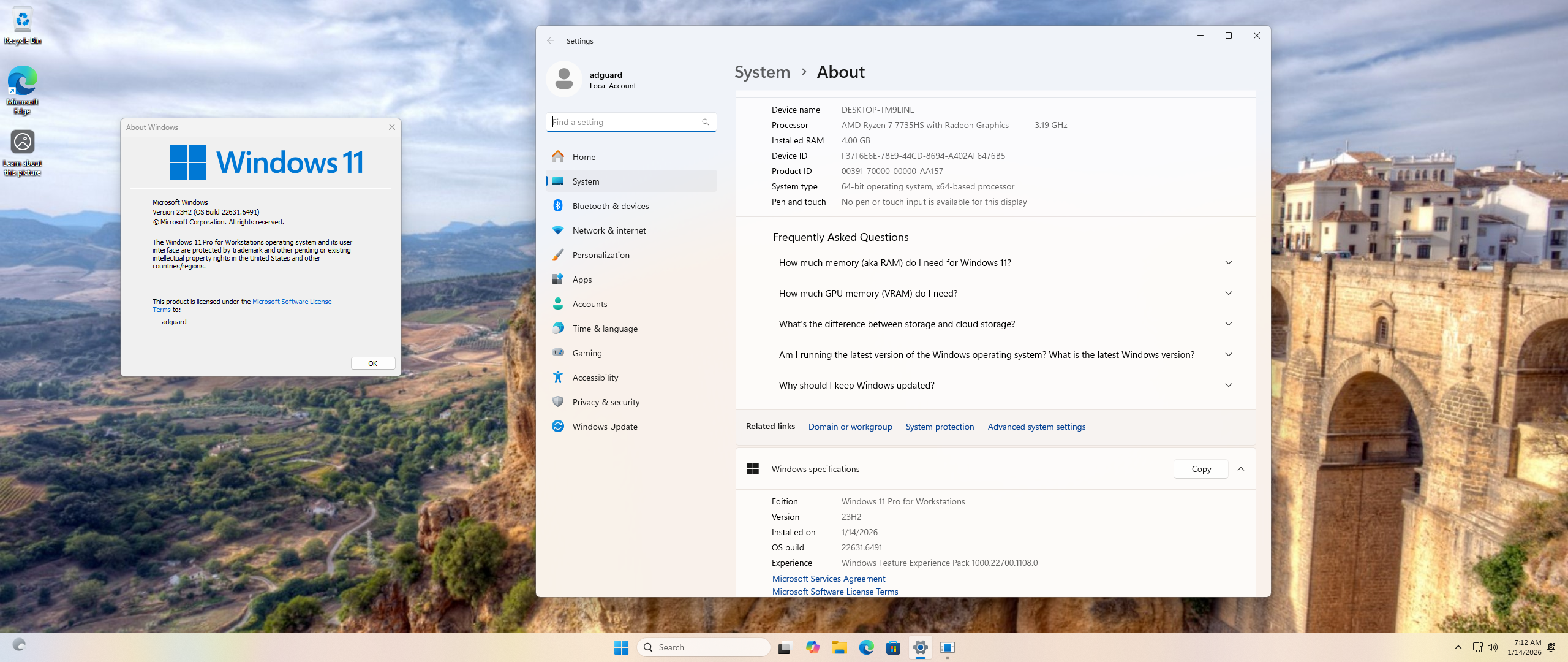The width and height of the screenshot is (1568, 662).
Task: Collapse the Windows specifications section
Action: [x=1241, y=469]
